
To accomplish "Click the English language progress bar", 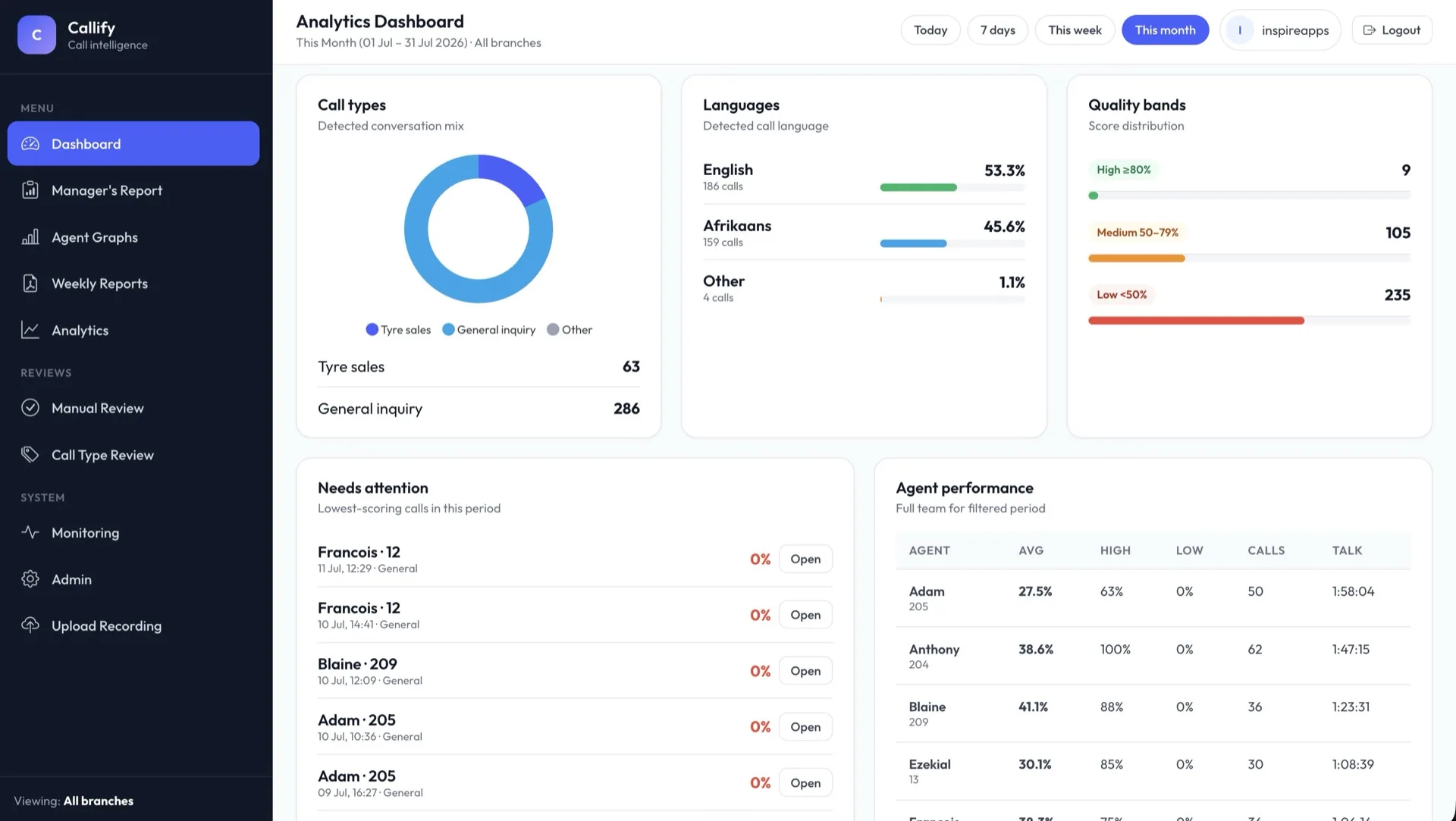I will [x=952, y=187].
